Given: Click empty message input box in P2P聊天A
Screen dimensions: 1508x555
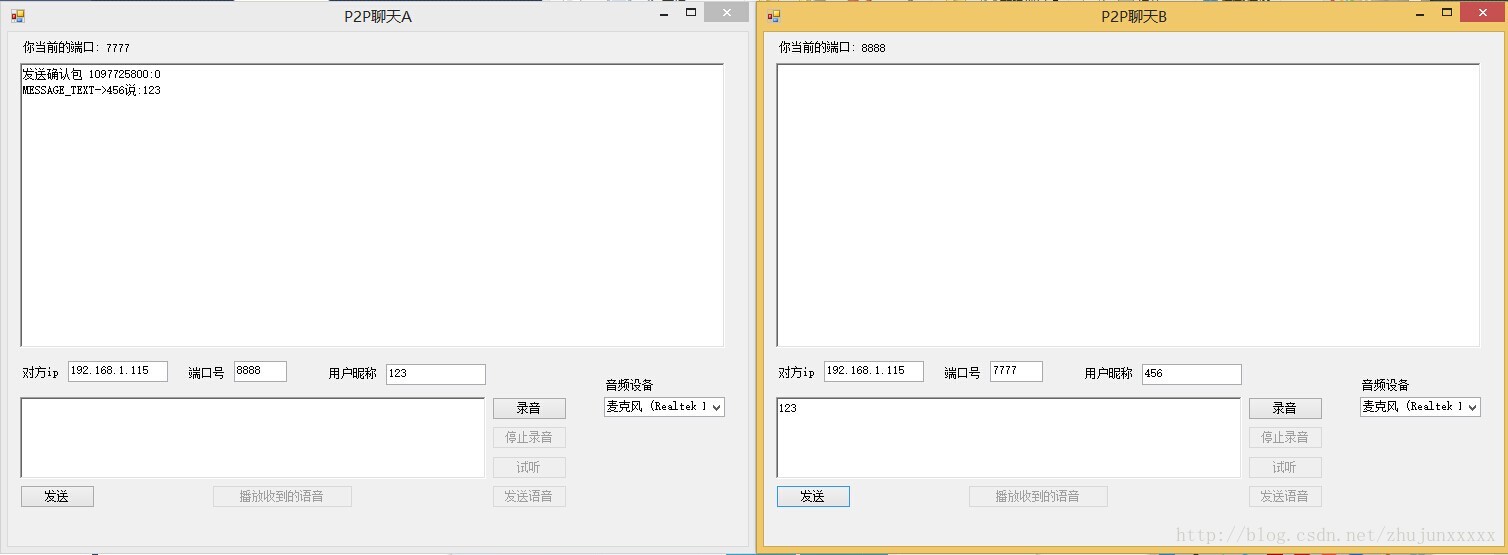Looking at the screenshot, I should click(x=253, y=438).
